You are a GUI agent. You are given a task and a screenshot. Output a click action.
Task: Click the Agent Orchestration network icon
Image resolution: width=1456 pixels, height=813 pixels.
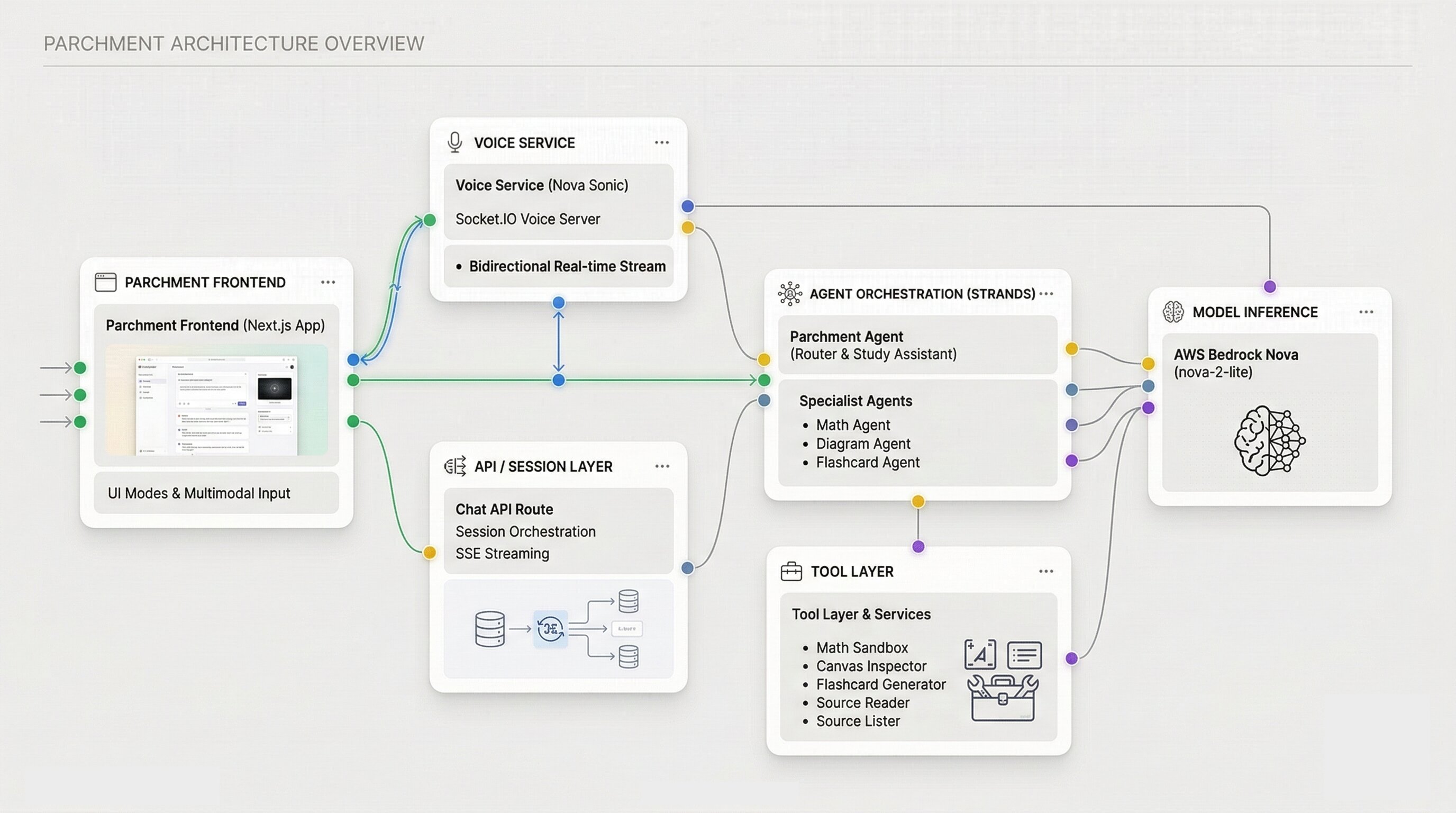[789, 294]
